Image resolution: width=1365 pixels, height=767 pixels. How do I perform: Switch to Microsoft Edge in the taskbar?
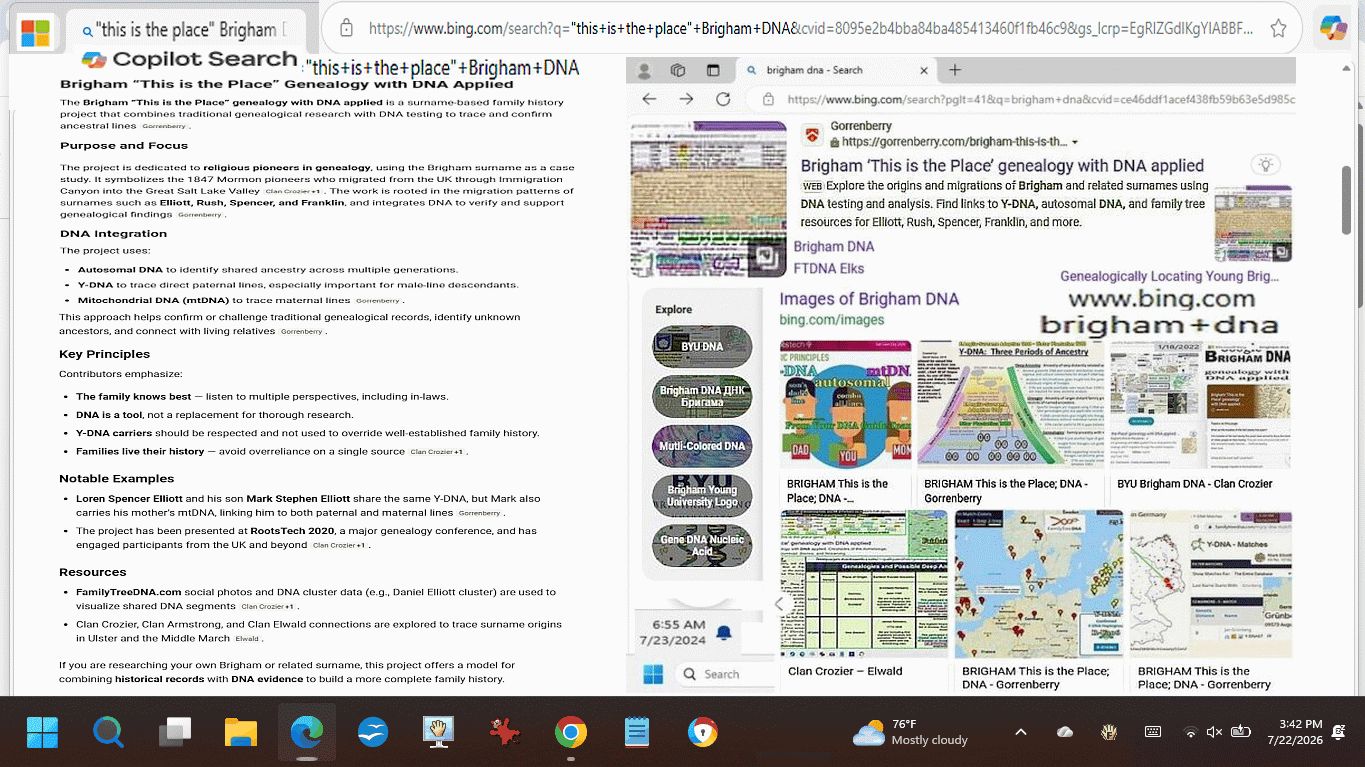(307, 733)
